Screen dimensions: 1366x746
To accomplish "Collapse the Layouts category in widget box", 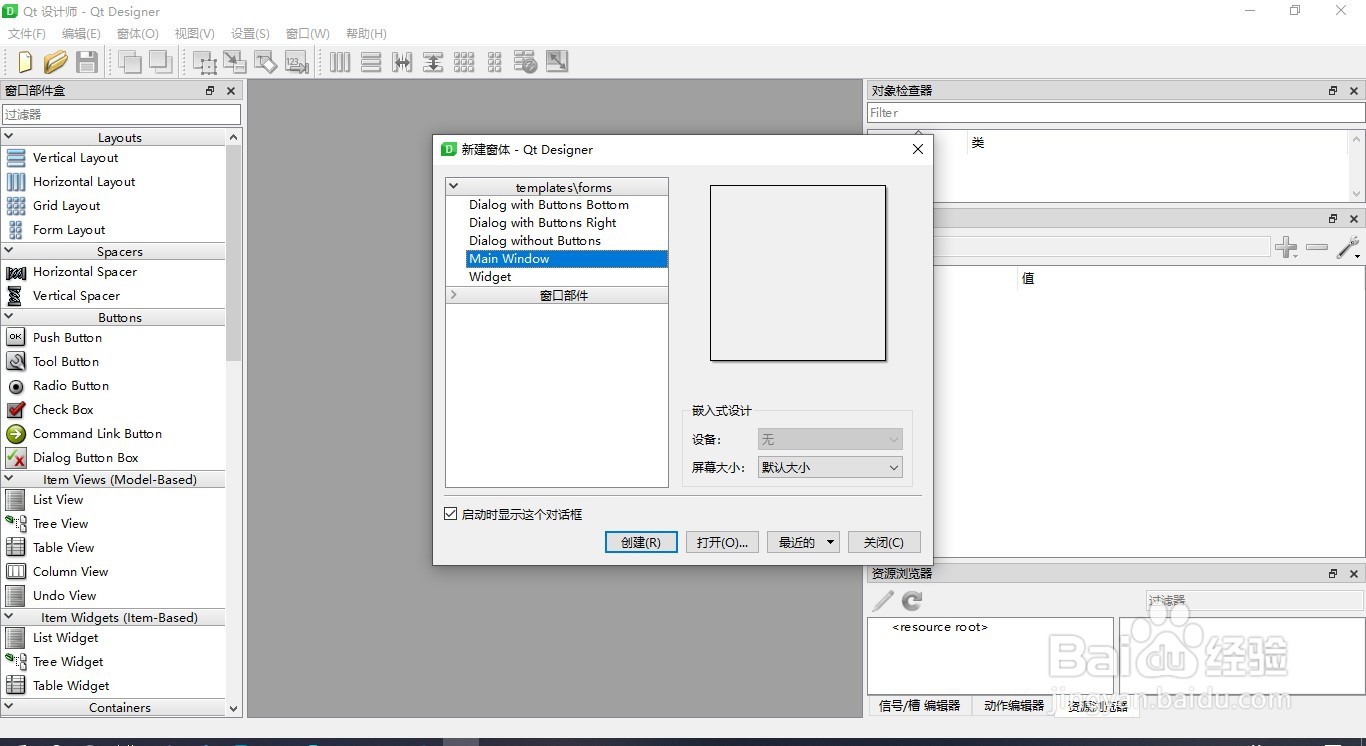I will click(x=8, y=137).
